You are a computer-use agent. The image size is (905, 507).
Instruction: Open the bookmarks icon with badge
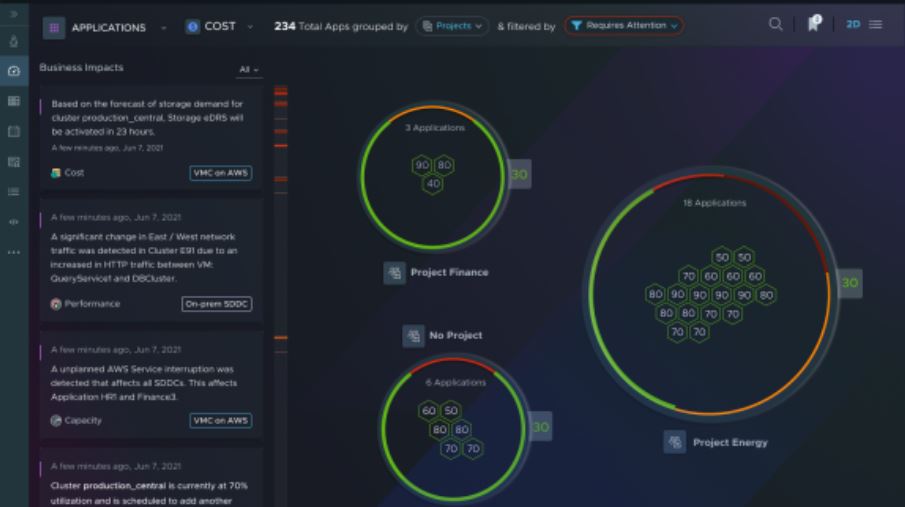(x=813, y=23)
